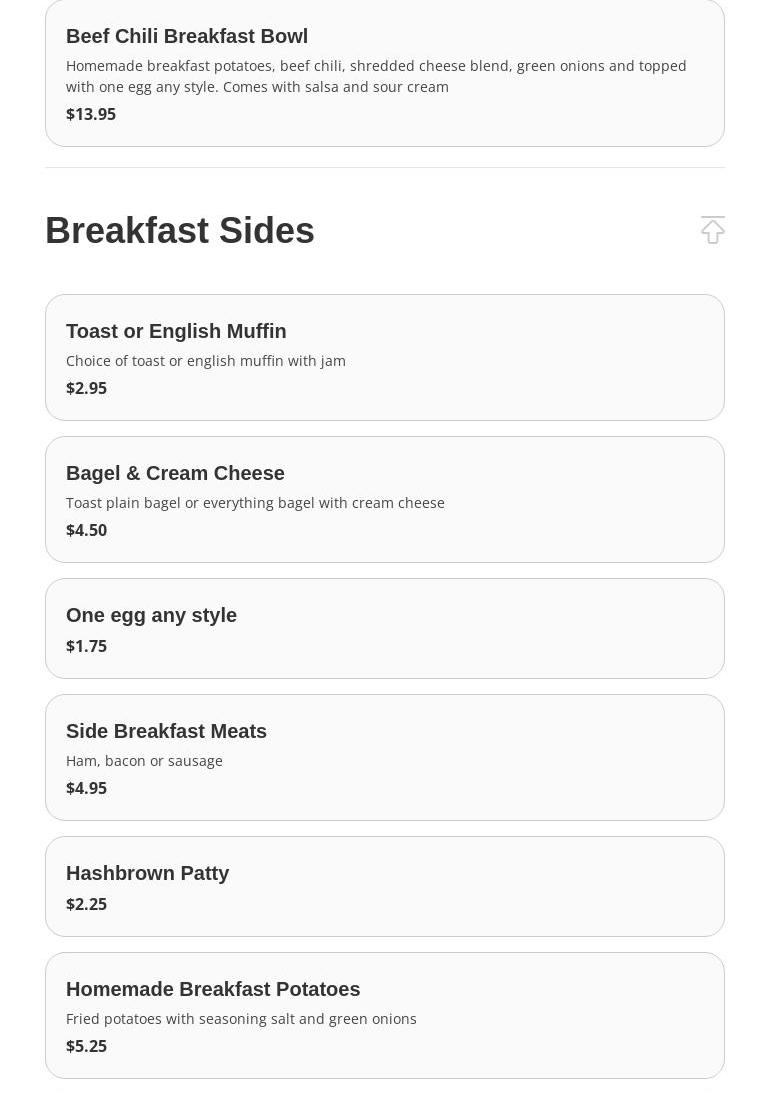Pick the Hashbrown Patty title
Viewport: 770px width, 1093px height.
click(x=147, y=873)
